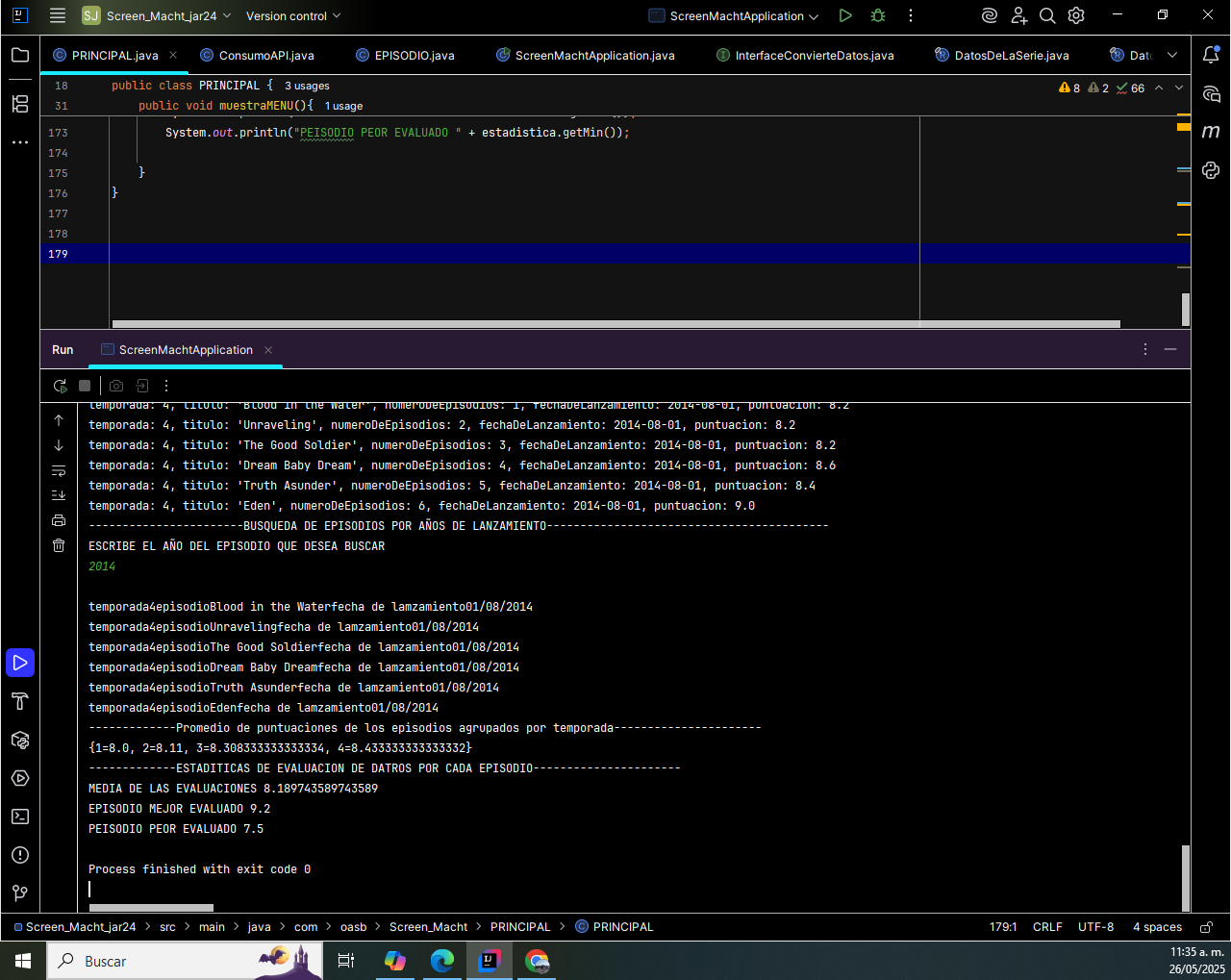Screen dimensions: 1231x980
Task: Click the 1 usage hint for muestraMENU
Action: coord(343,106)
